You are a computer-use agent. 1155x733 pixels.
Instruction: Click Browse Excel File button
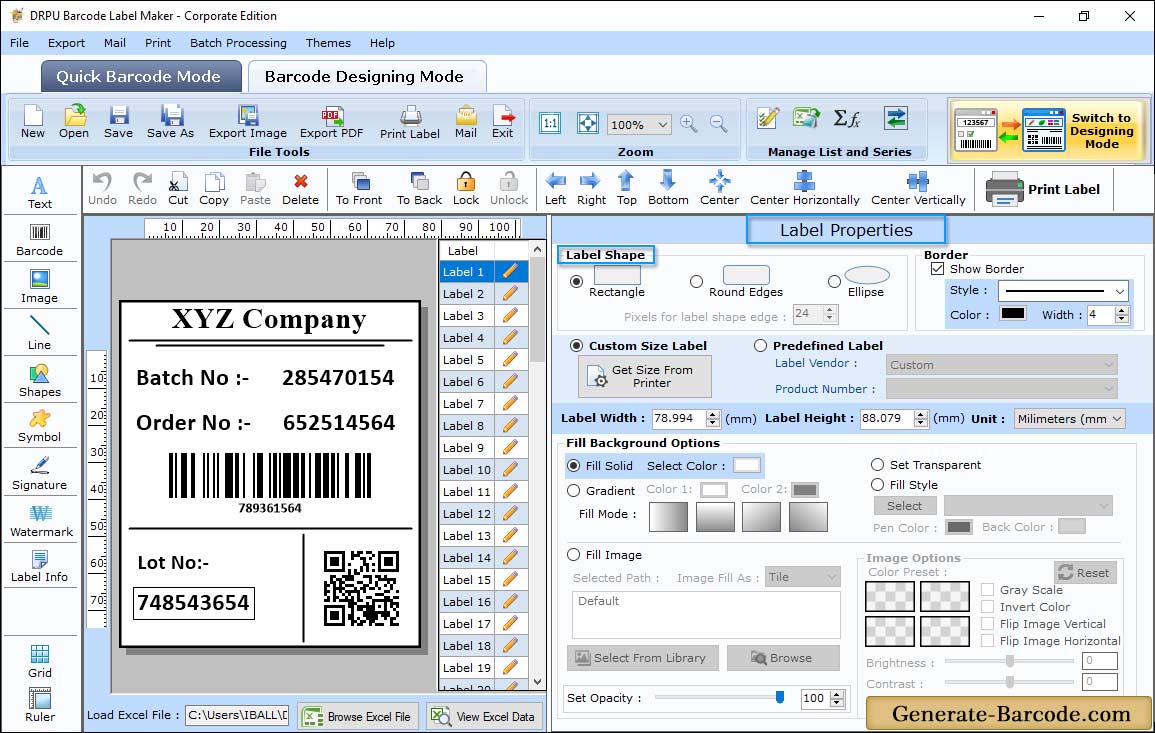click(x=358, y=716)
